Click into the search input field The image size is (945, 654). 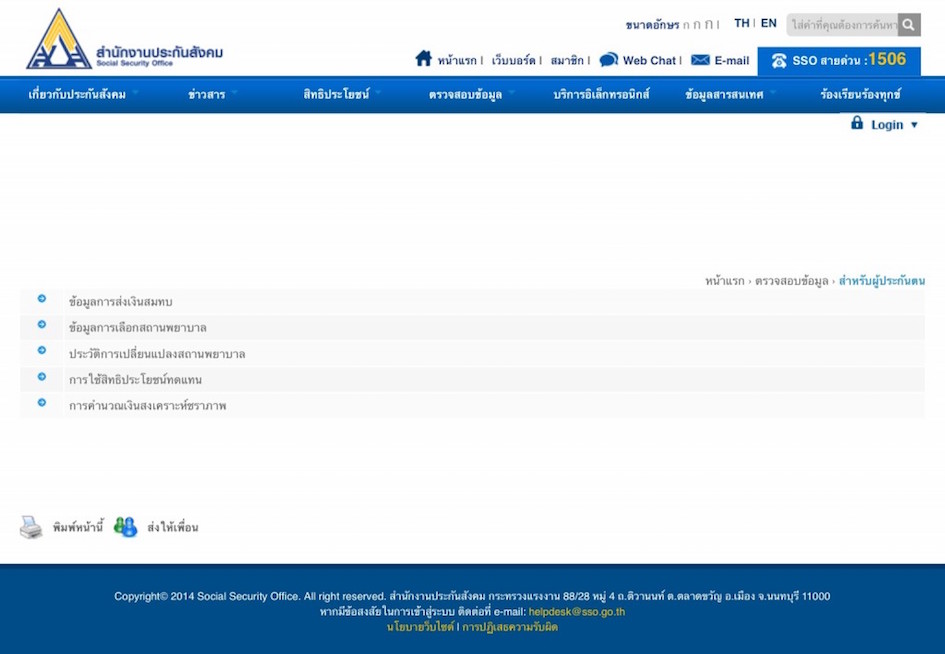842,25
